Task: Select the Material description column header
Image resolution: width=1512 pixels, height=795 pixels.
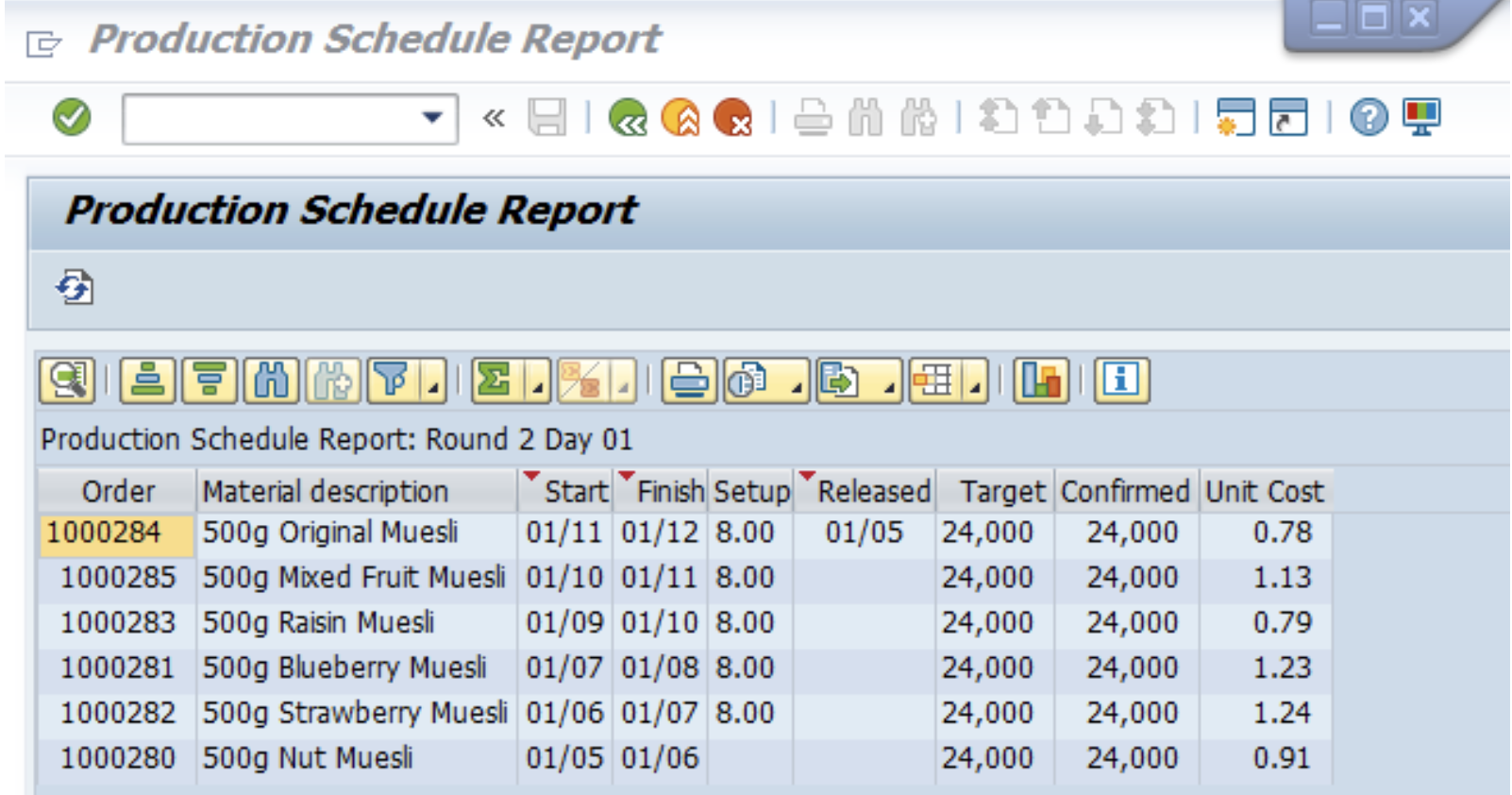Action: pos(357,491)
